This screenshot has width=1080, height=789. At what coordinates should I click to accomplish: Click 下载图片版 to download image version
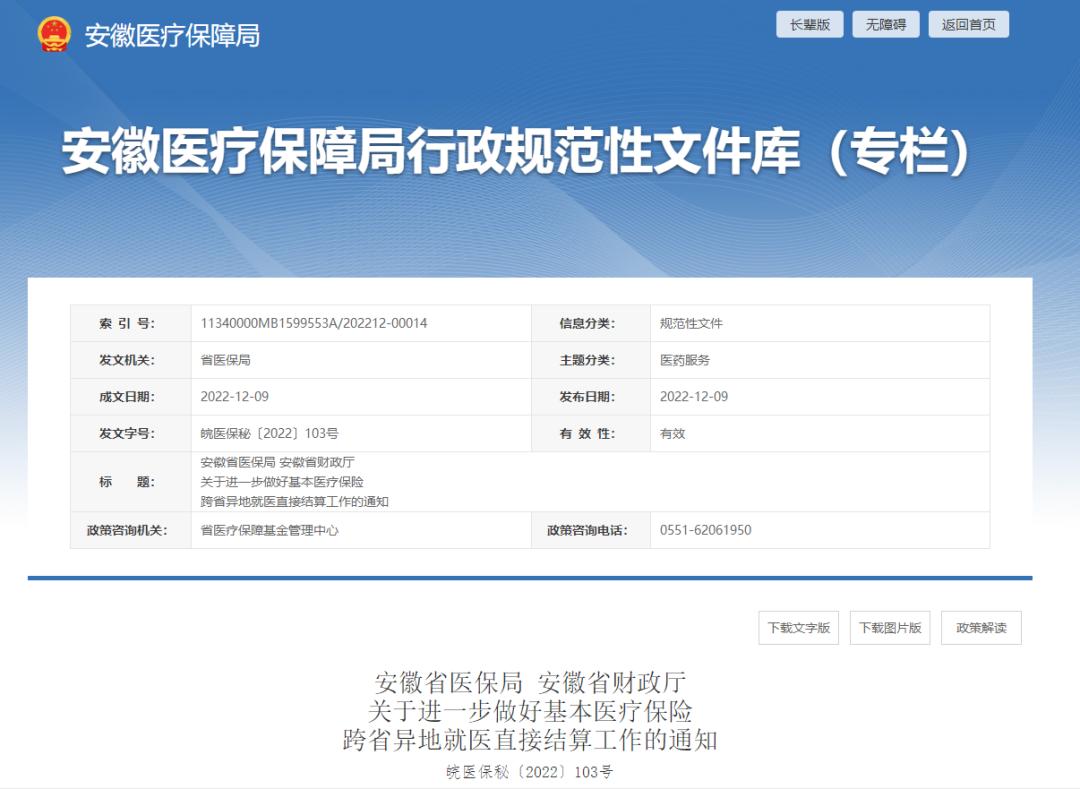(x=889, y=627)
